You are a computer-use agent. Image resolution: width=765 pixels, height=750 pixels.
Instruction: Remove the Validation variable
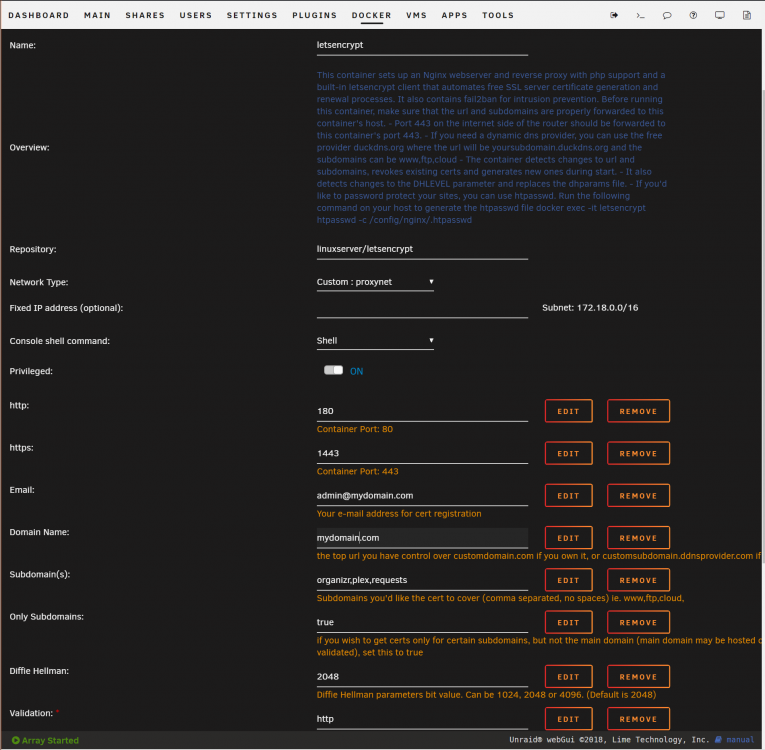(x=638, y=719)
